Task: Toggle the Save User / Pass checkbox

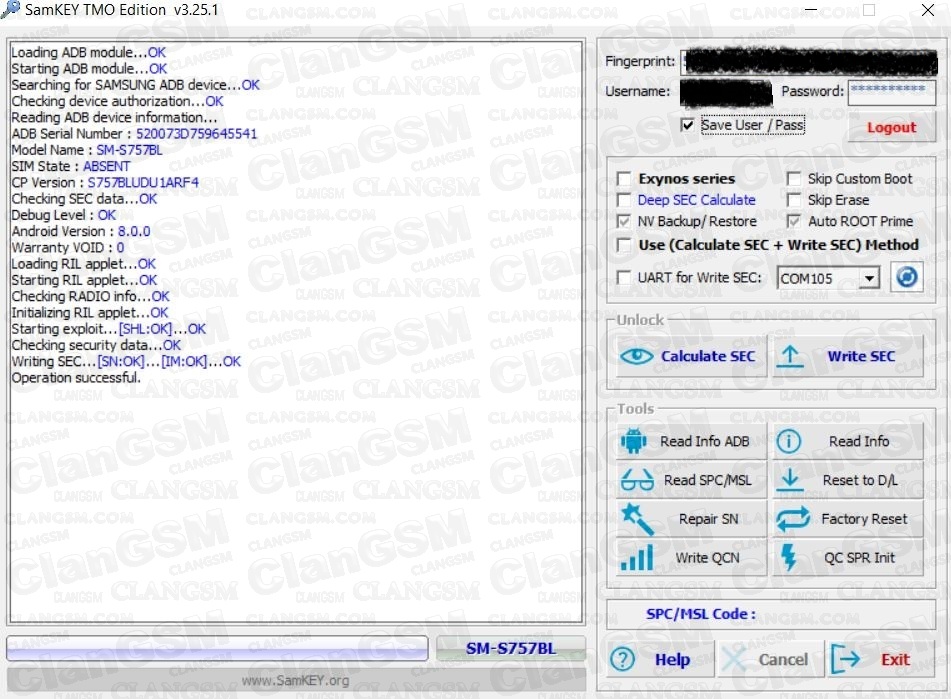Action: pos(687,125)
